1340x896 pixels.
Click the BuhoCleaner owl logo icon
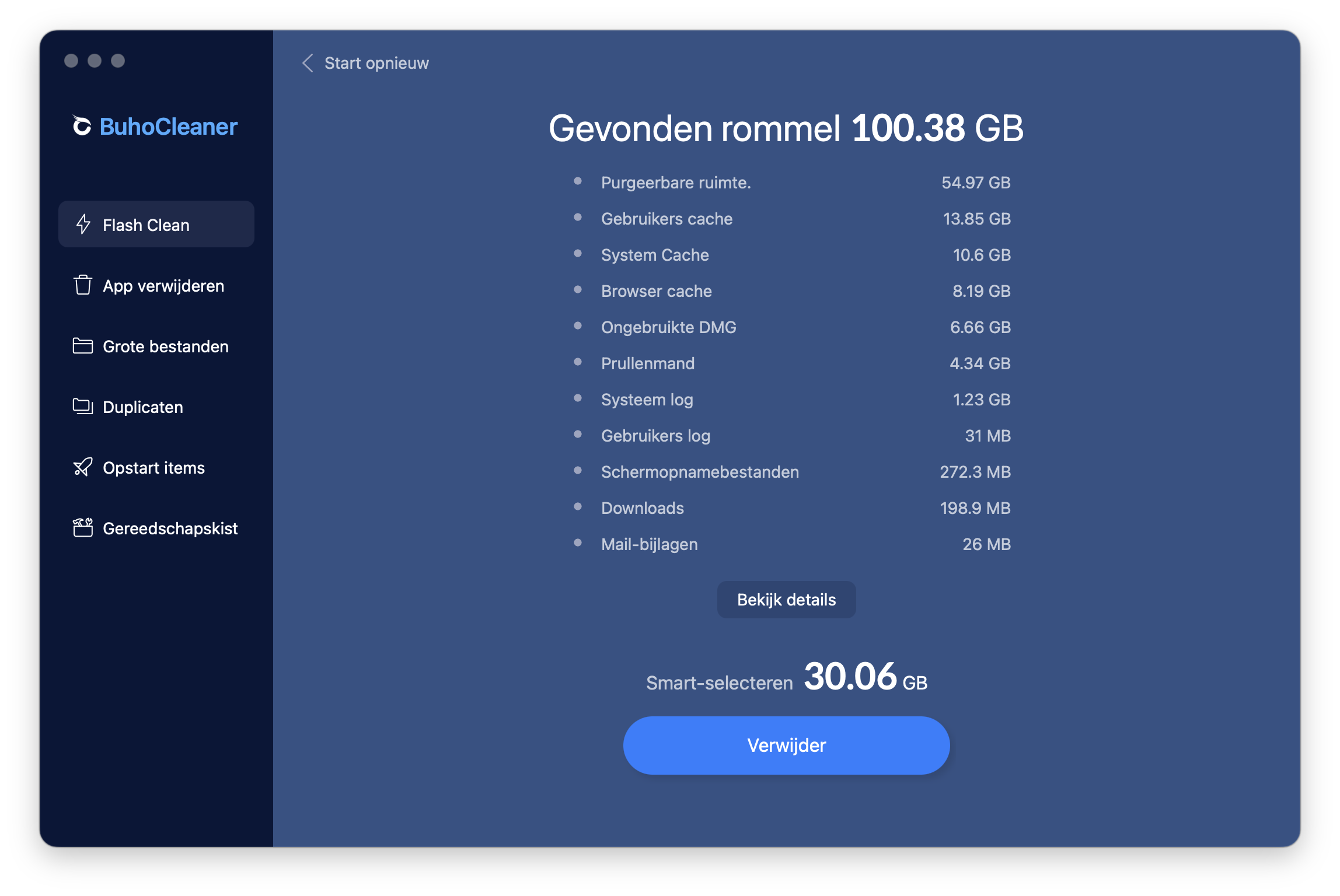82,125
